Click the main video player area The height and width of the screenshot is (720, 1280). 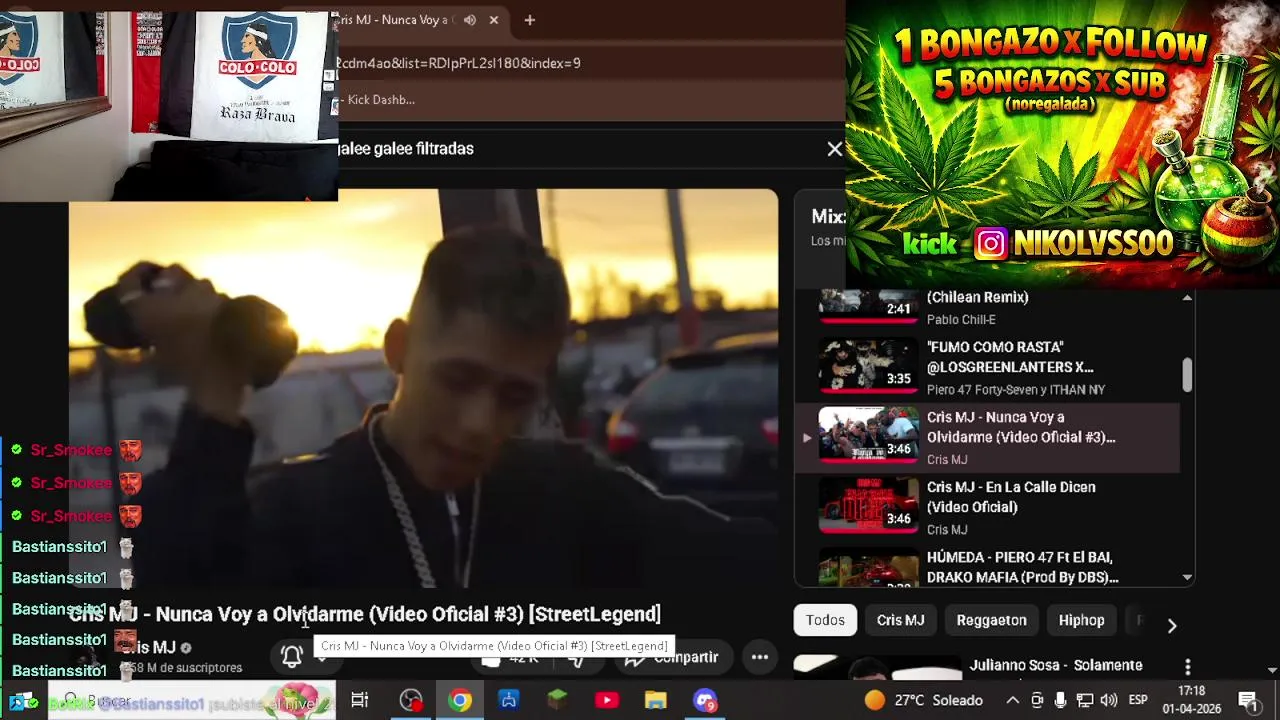click(x=423, y=388)
